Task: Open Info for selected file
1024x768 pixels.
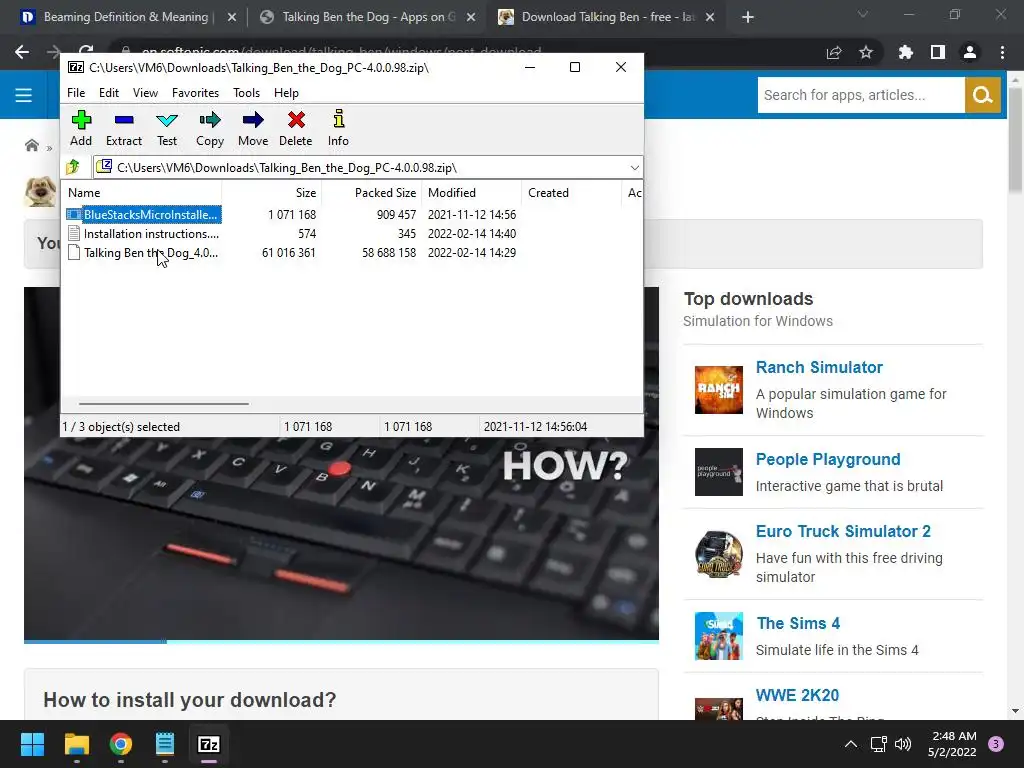Action: [x=338, y=128]
